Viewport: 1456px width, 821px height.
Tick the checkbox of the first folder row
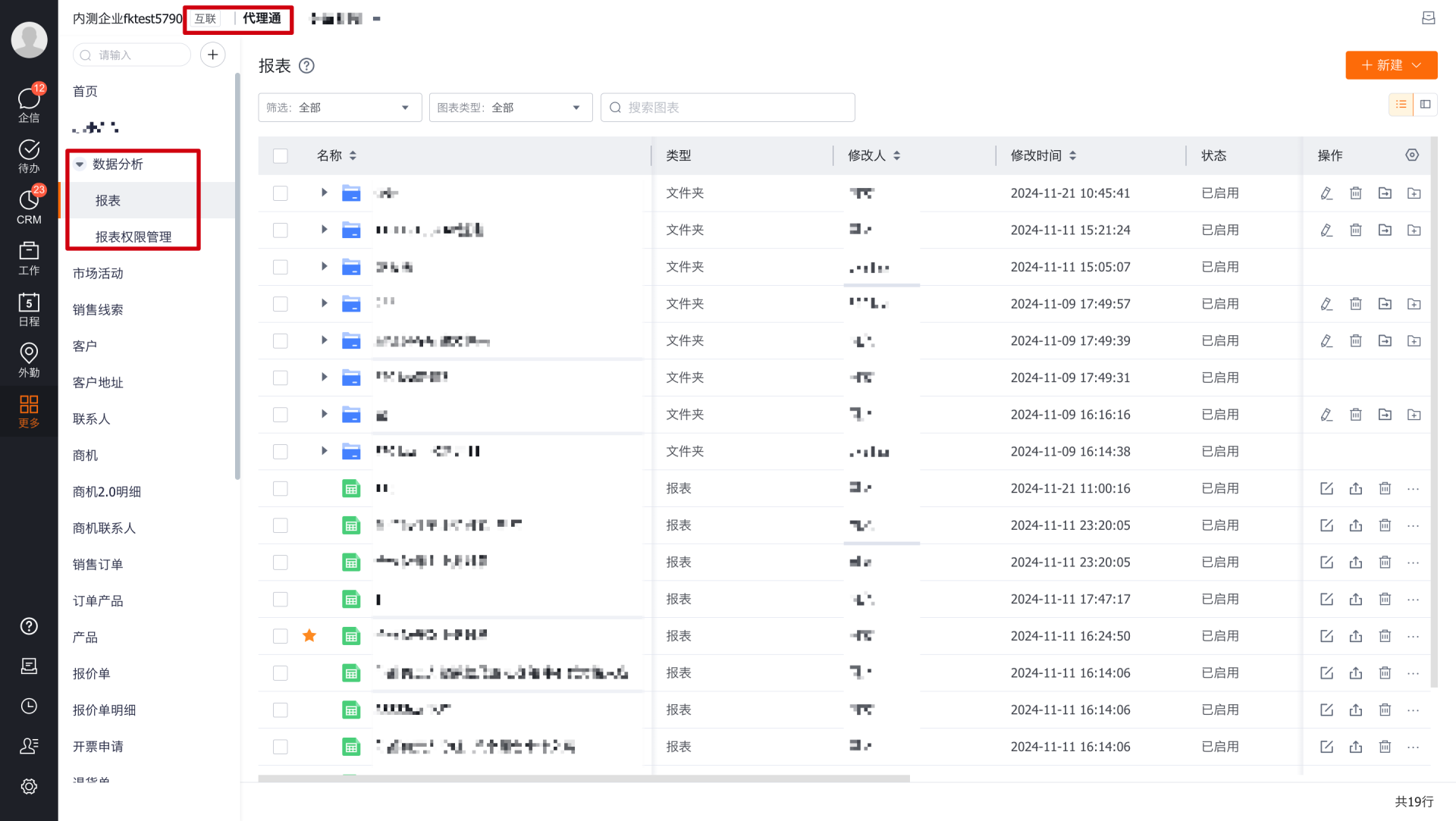[280, 193]
